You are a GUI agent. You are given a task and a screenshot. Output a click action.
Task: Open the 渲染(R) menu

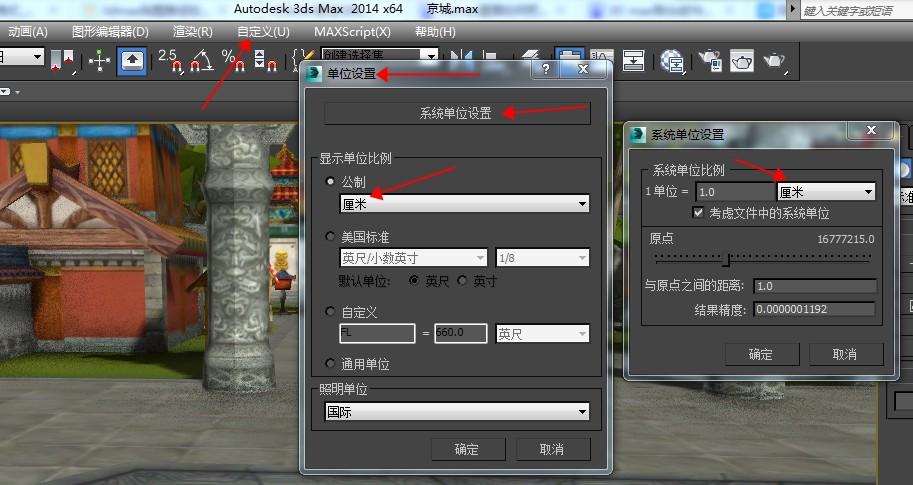point(193,32)
